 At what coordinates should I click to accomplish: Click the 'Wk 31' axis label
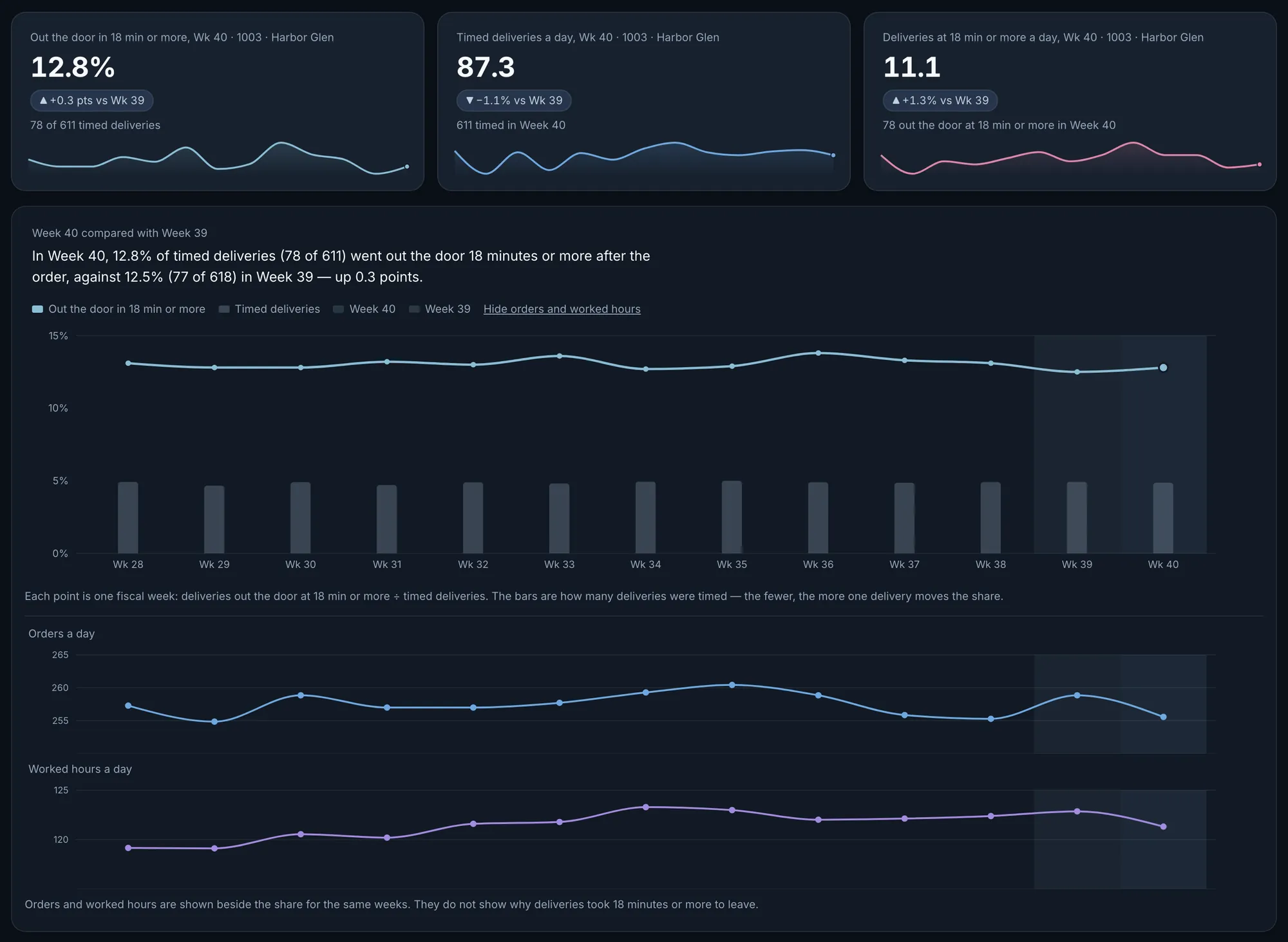(x=387, y=565)
